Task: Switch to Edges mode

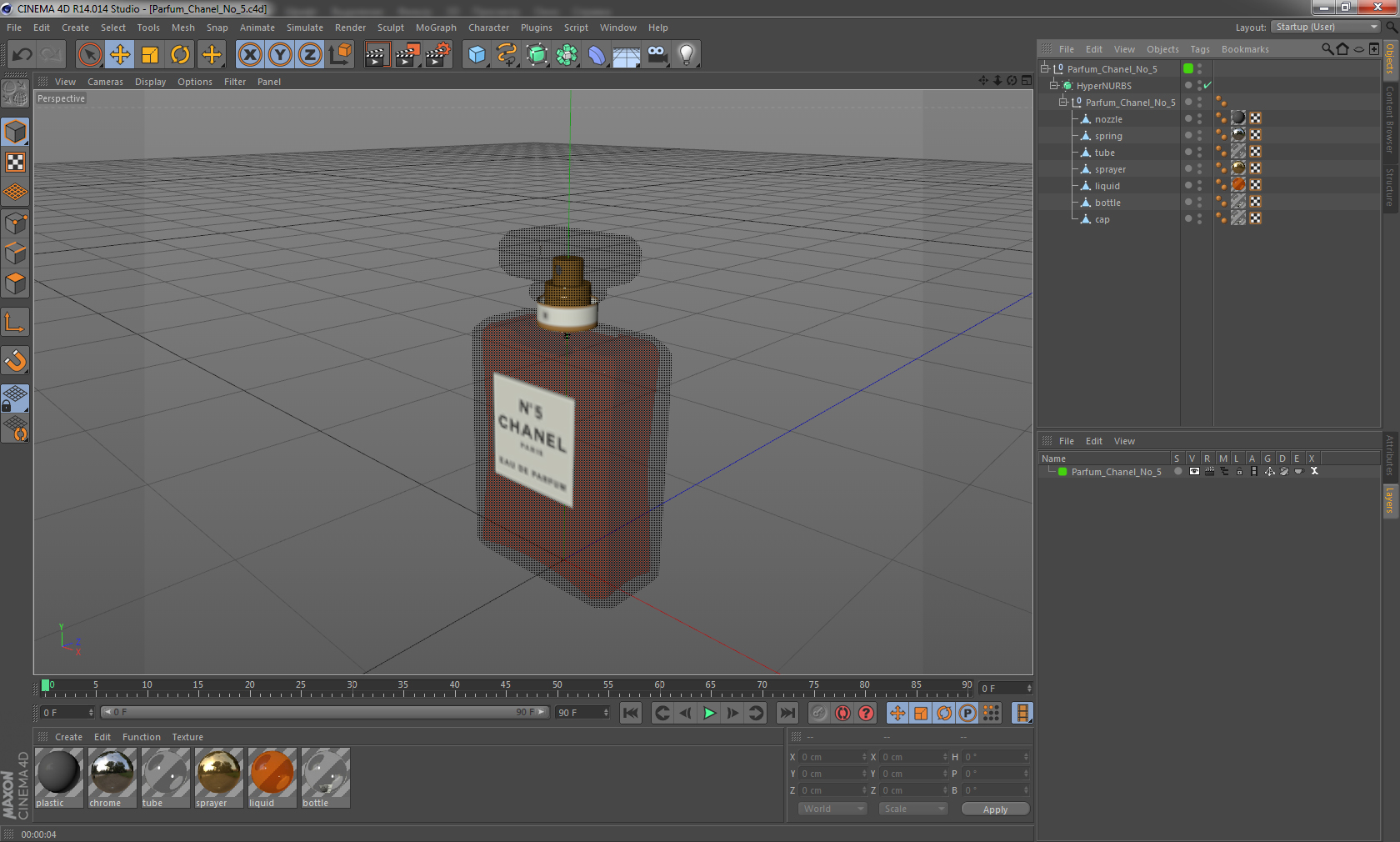Action: (x=16, y=253)
